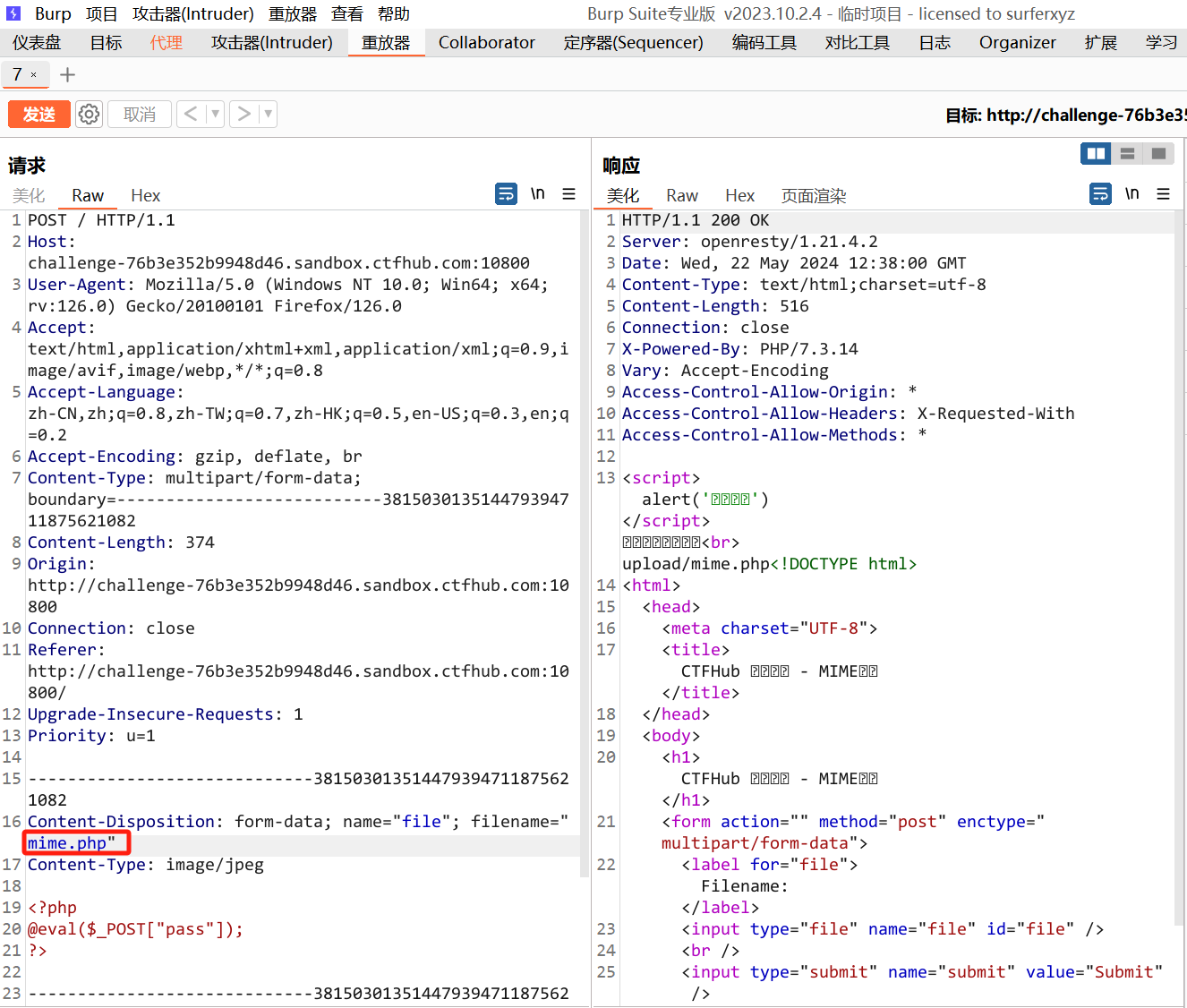The height and width of the screenshot is (1008, 1187).
Task: Toggle word wrap in response panel
Action: pos(1100,193)
